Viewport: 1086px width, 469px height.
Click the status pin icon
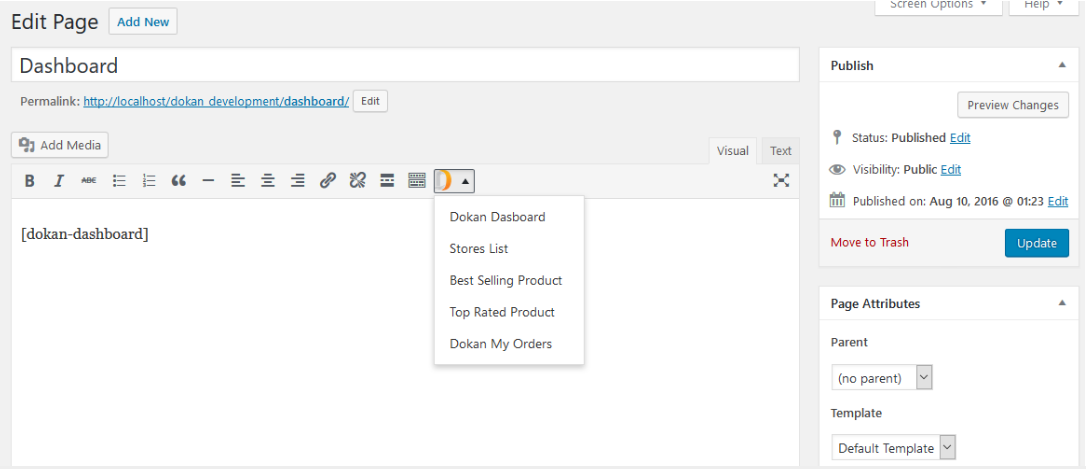837,137
